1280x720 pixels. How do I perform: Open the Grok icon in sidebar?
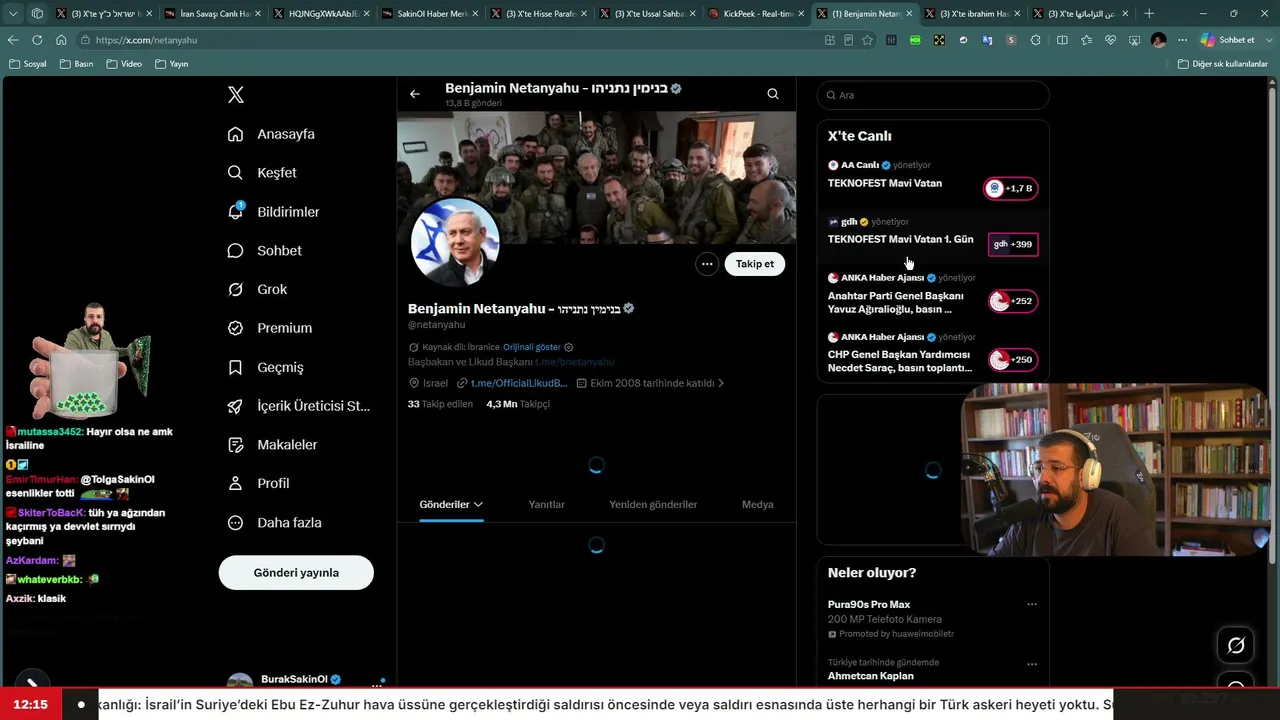pyautogui.click(x=235, y=290)
